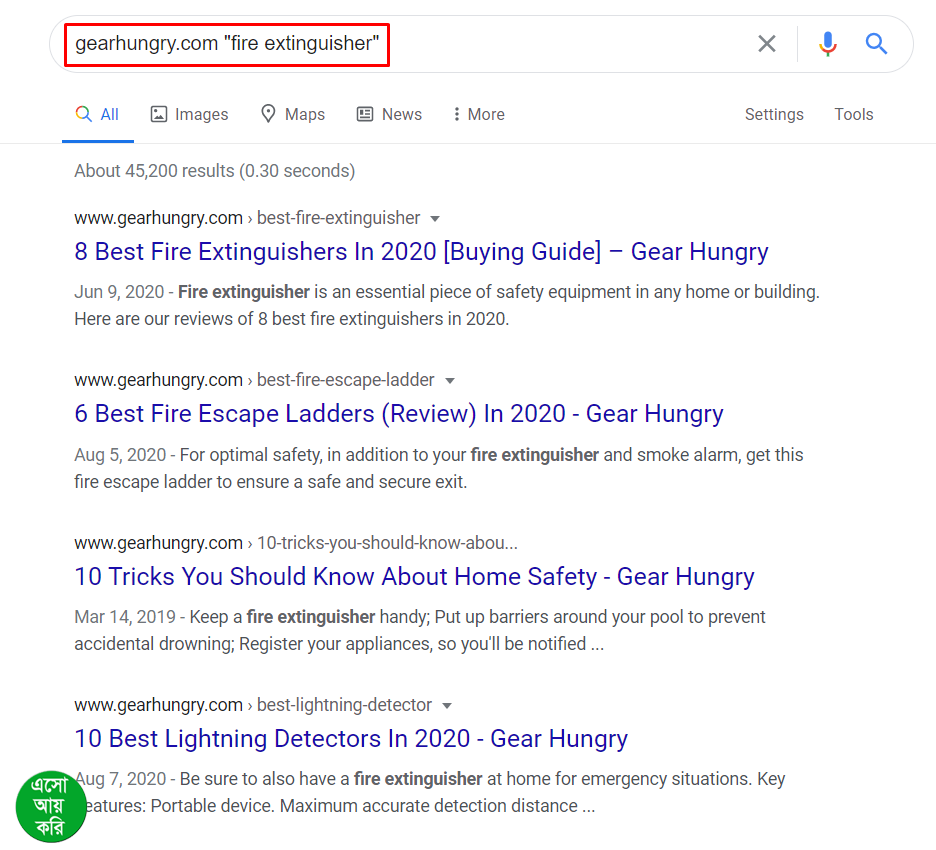Image resolution: width=936 pixels, height=850 pixels.
Task: Select the All results tab
Action: tap(97, 114)
